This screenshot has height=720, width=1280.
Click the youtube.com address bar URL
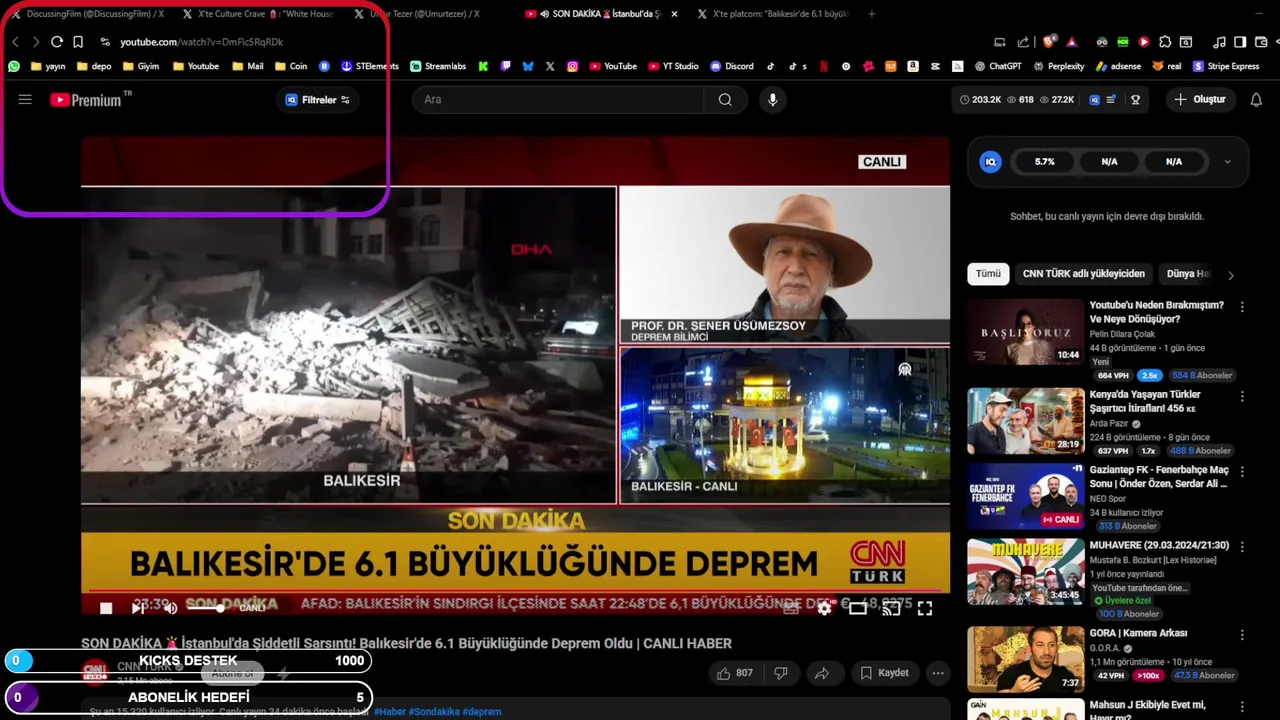click(201, 42)
